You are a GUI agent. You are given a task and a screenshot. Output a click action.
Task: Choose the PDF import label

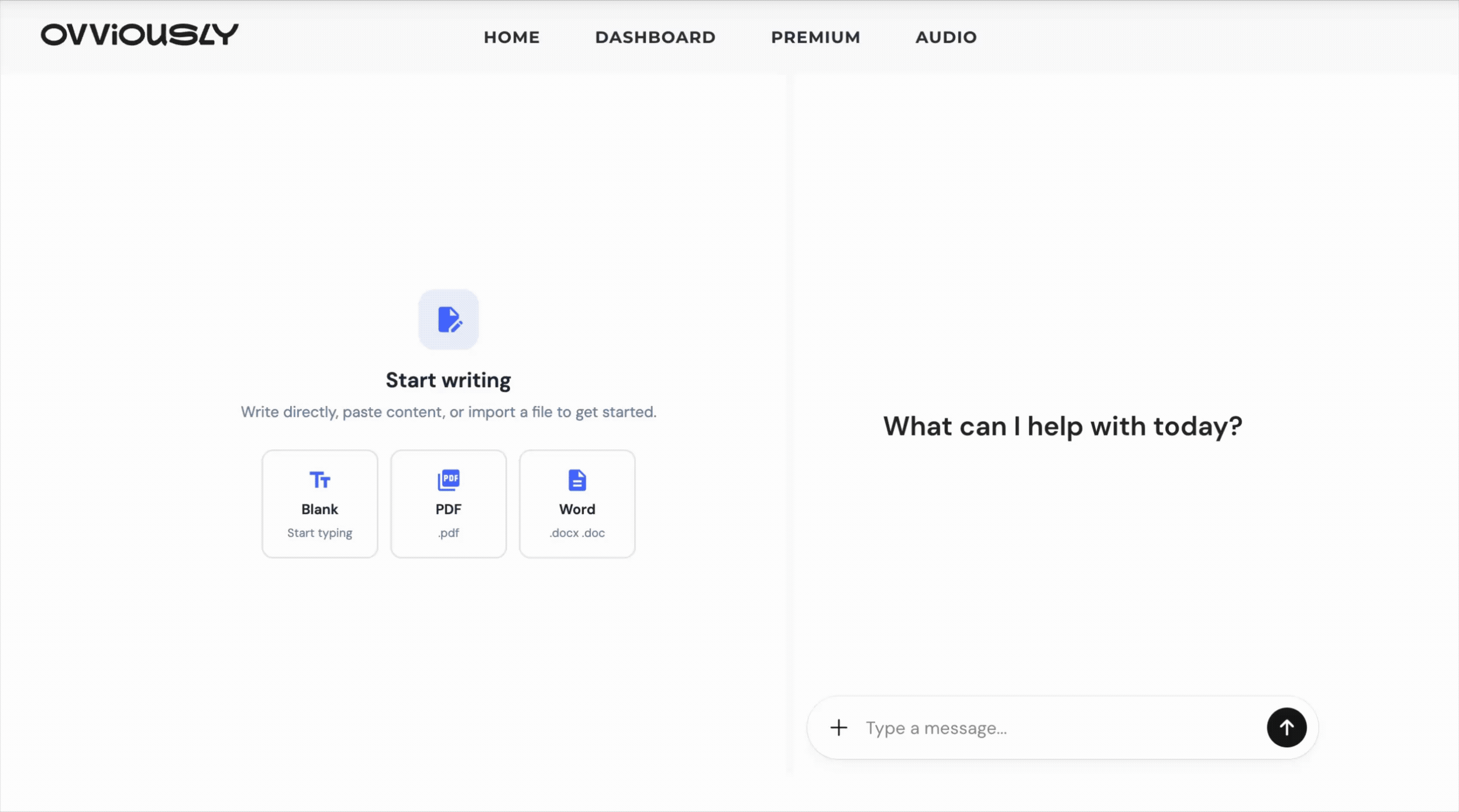pyautogui.click(x=449, y=510)
